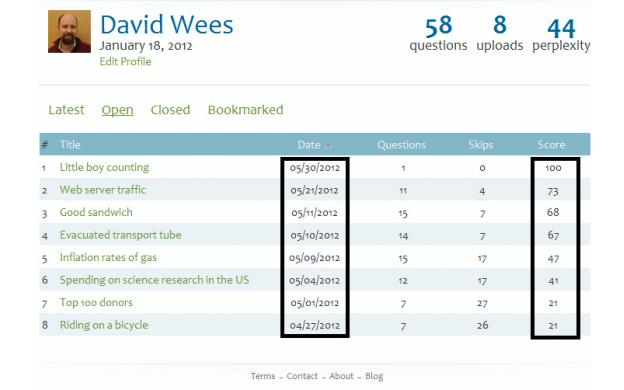The width and height of the screenshot is (624, 390).
Task: Sort table by Title column header
Action: coord(70,144)
